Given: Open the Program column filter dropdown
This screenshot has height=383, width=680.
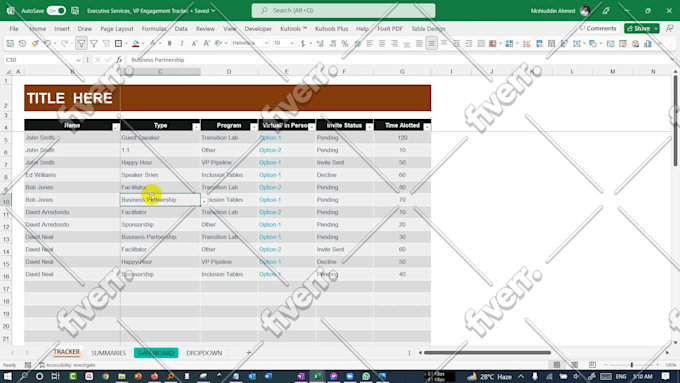Looking at the screenshot, I should (254, 127).
